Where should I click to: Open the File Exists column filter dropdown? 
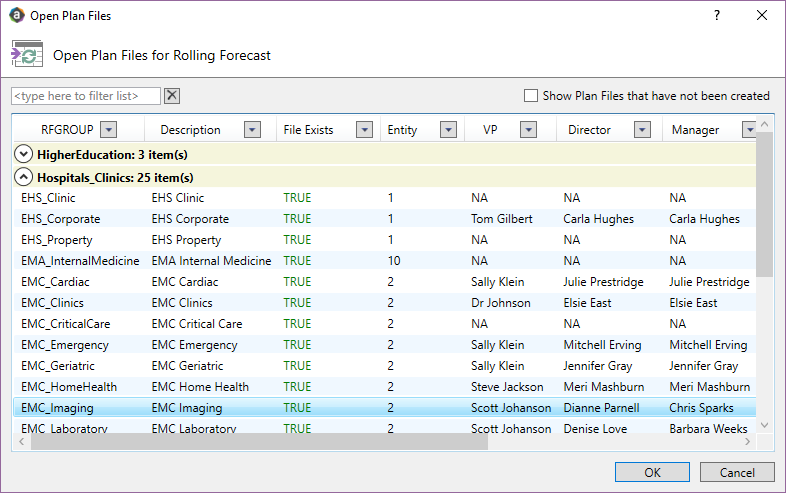pos(364,130)
